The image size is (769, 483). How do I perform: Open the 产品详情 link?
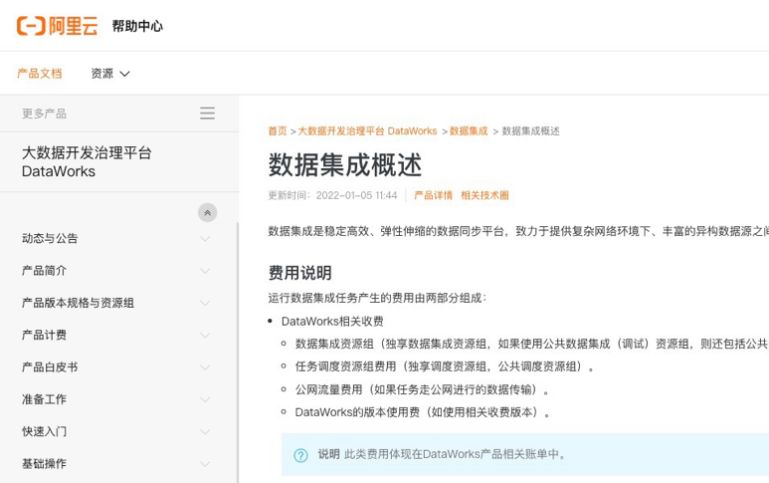point(433,195)
